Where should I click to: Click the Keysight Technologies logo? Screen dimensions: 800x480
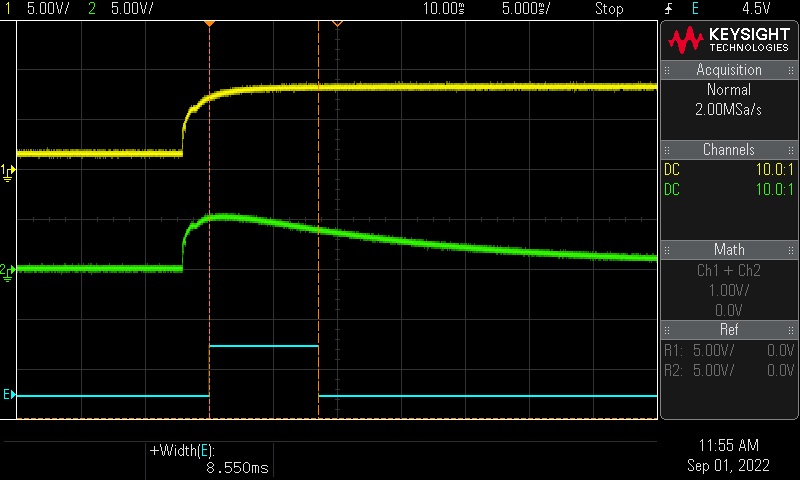[729, 40]
